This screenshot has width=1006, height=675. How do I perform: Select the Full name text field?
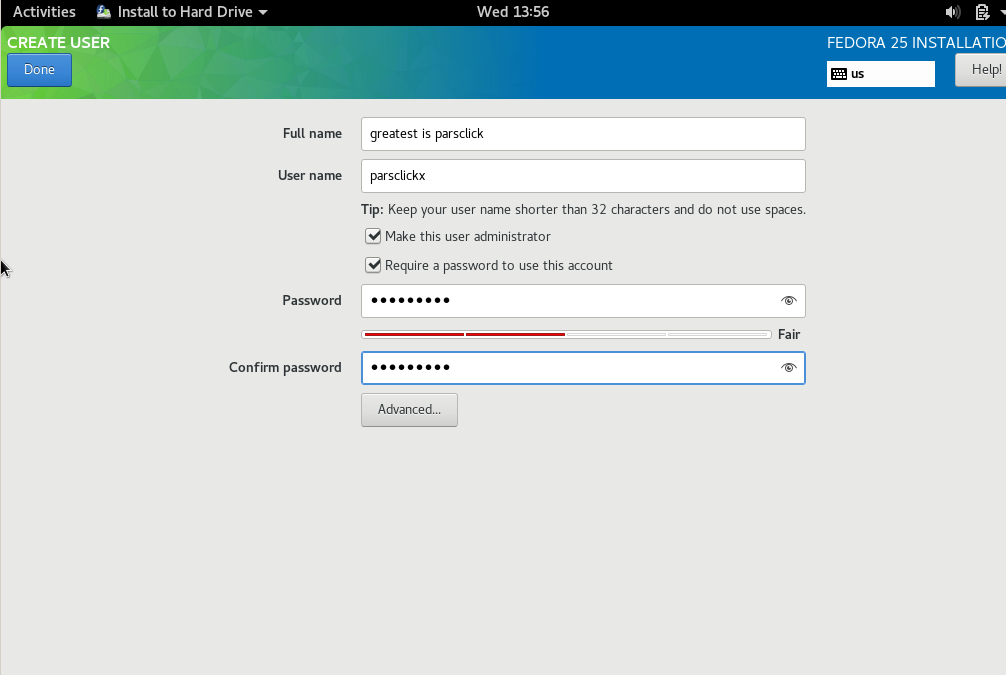pos(583,133)
